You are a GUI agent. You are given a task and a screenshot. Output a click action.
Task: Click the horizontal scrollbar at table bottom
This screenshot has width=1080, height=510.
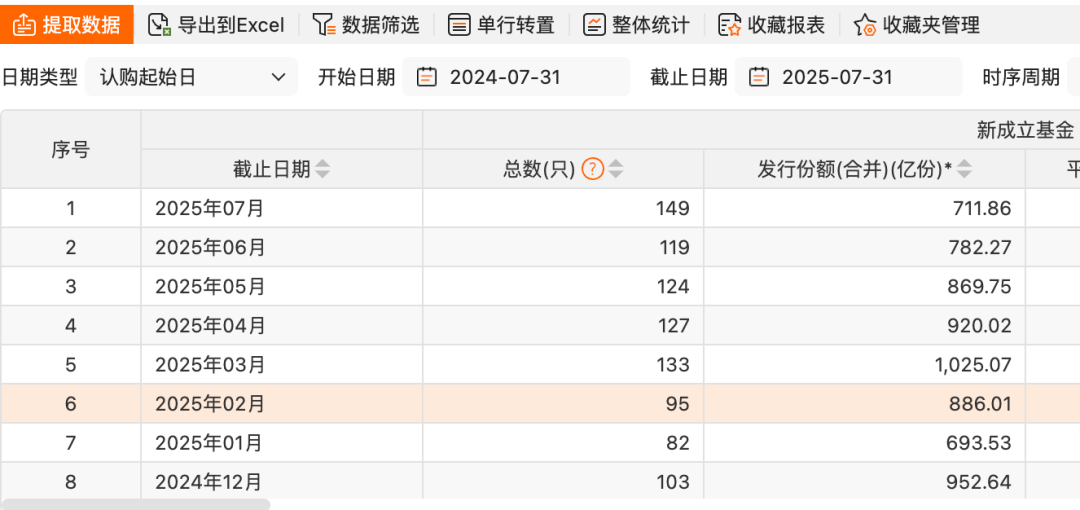[x=135, y=504]
